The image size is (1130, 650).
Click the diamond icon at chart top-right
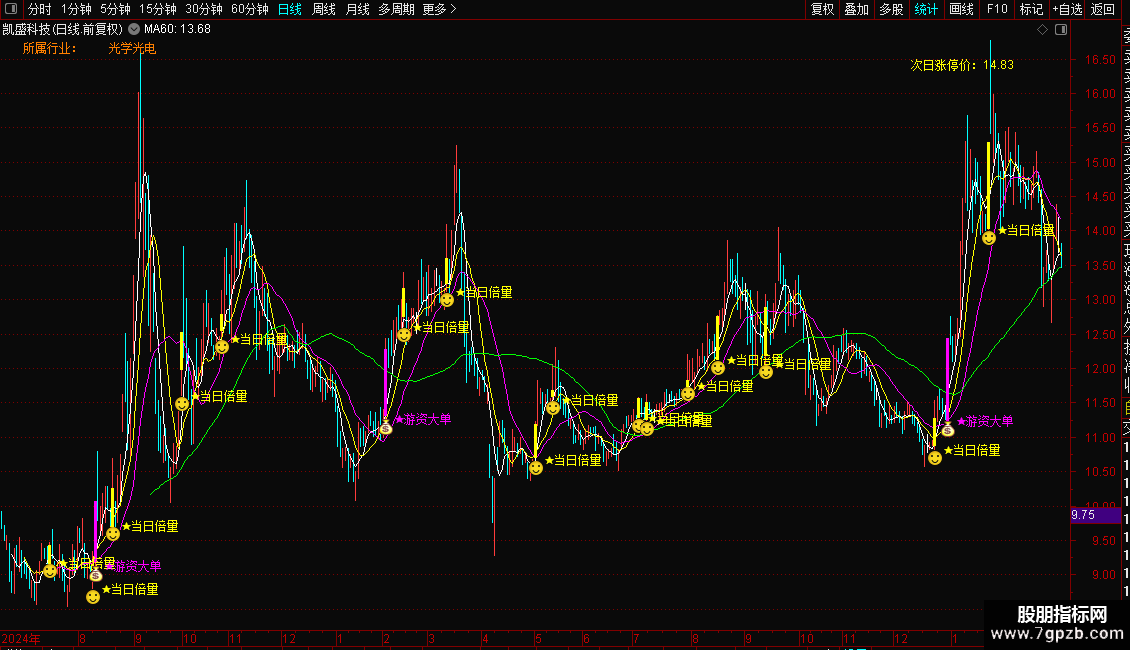[1042, 30]
